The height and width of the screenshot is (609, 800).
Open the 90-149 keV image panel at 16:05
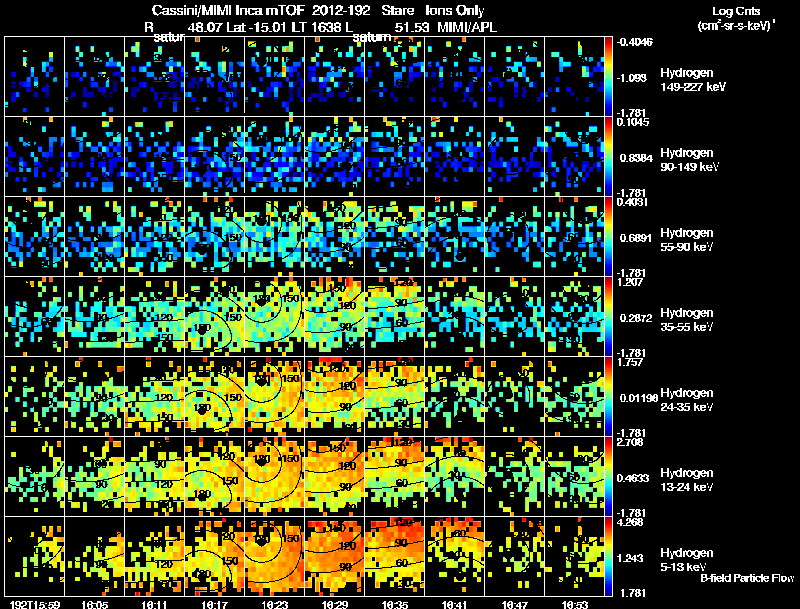94,156
